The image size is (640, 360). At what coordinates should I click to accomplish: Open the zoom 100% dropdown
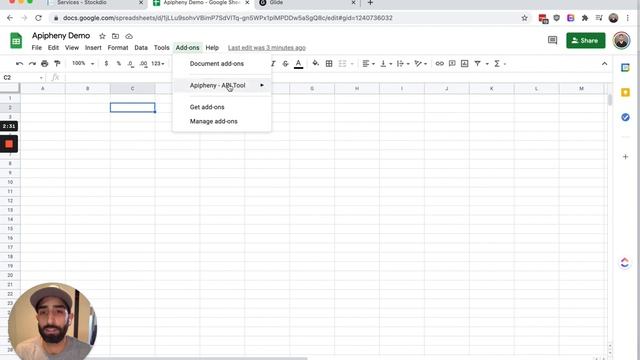[83, 64]
